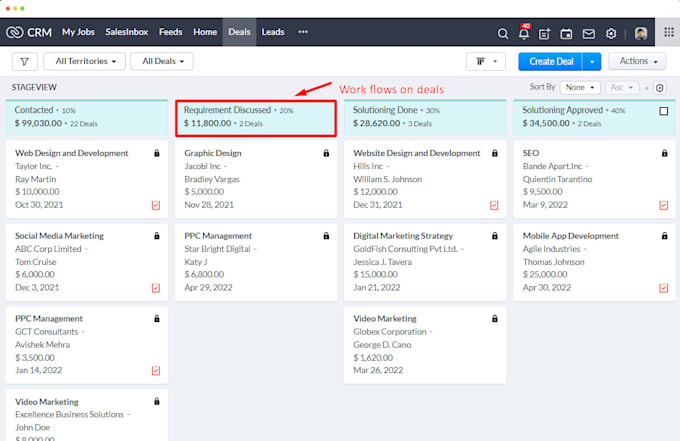Go to the Home tab
Screen dimensions: 680x441
coord(205,32)
